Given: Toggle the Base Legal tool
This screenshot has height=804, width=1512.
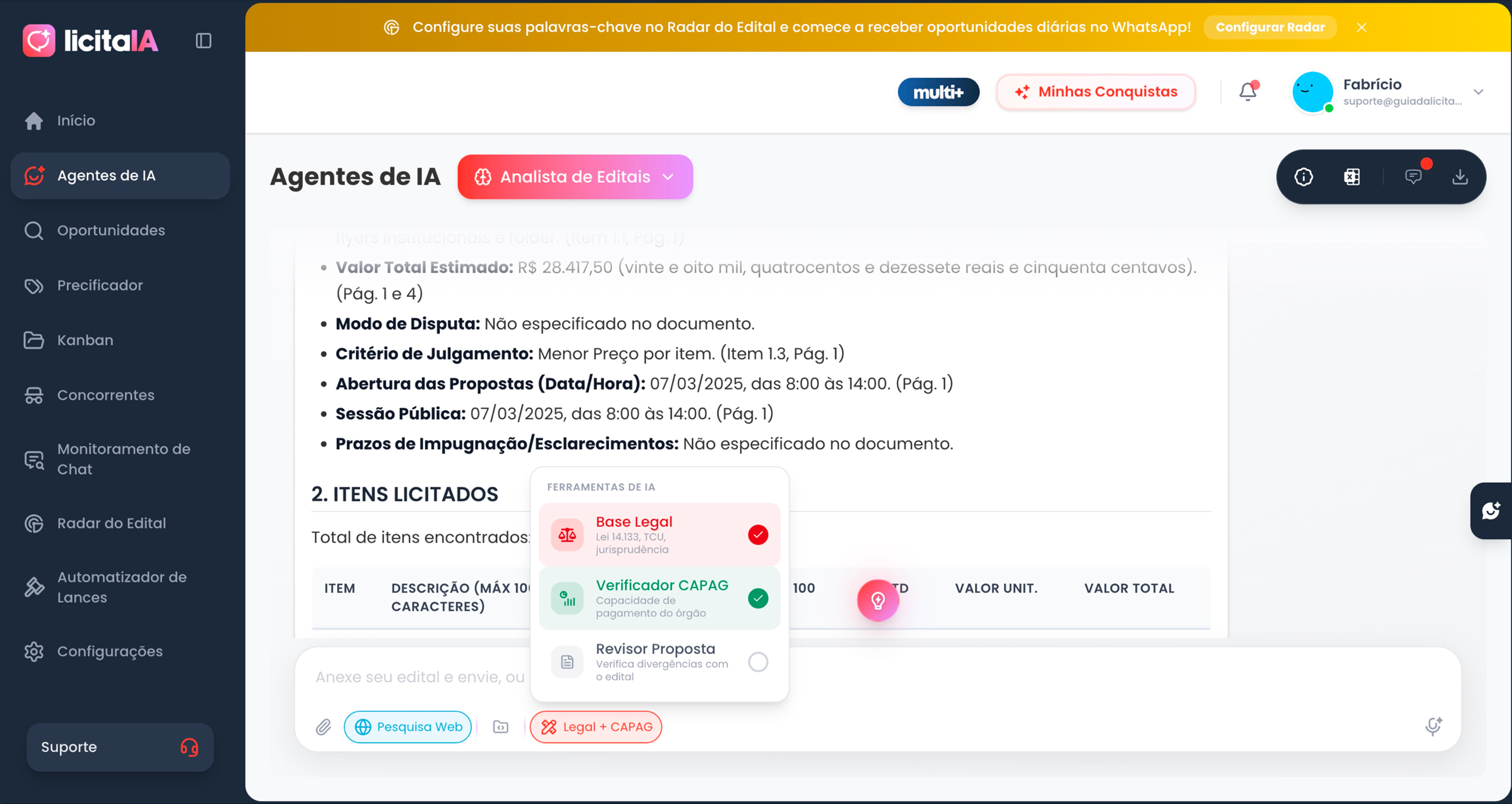Looking at the screenshot, I should pos(659,534).
